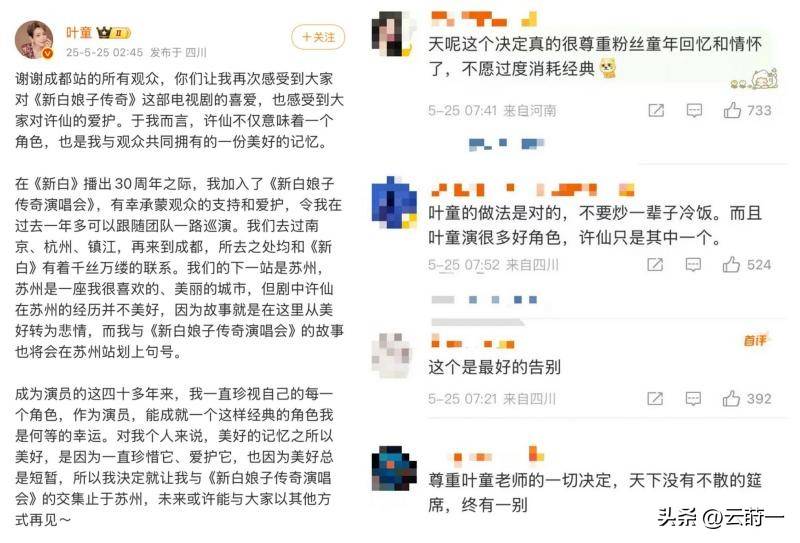Viewport: 800px width, 543px height.
Task: Reply to the 5-25 07:41 河南 comment
Action: click(x=694, y=110)
